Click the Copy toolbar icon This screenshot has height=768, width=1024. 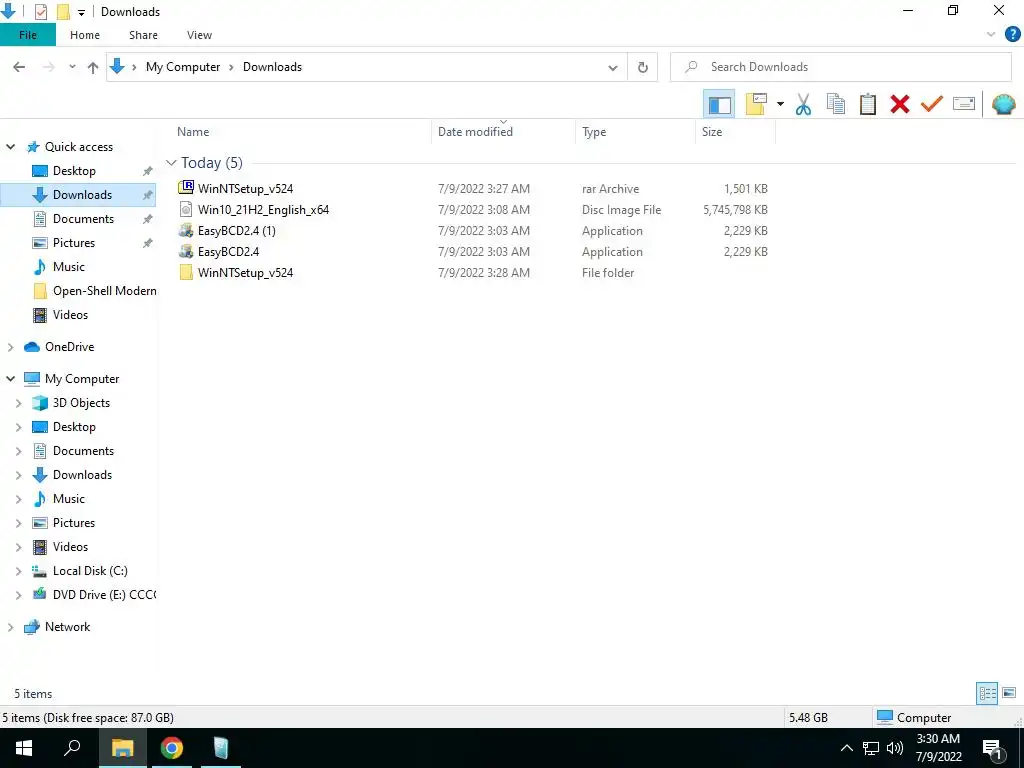coord(835,104)
